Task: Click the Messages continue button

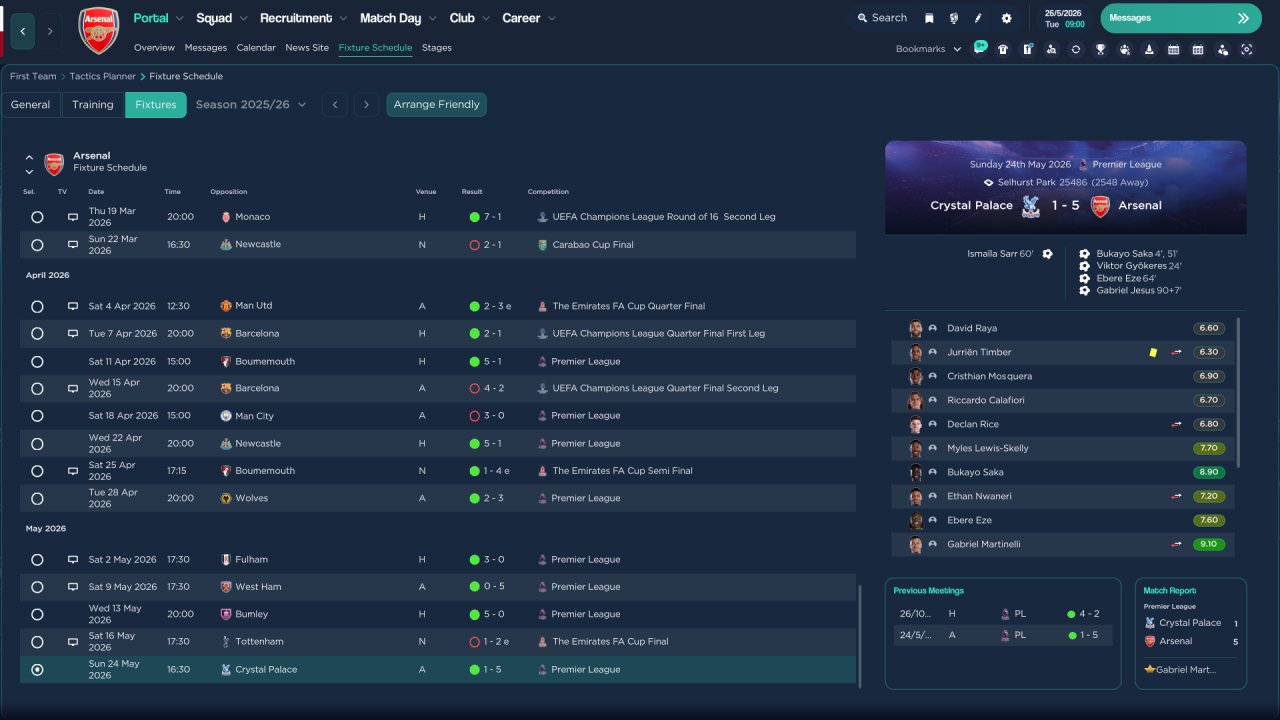Action: [1182, 18]
